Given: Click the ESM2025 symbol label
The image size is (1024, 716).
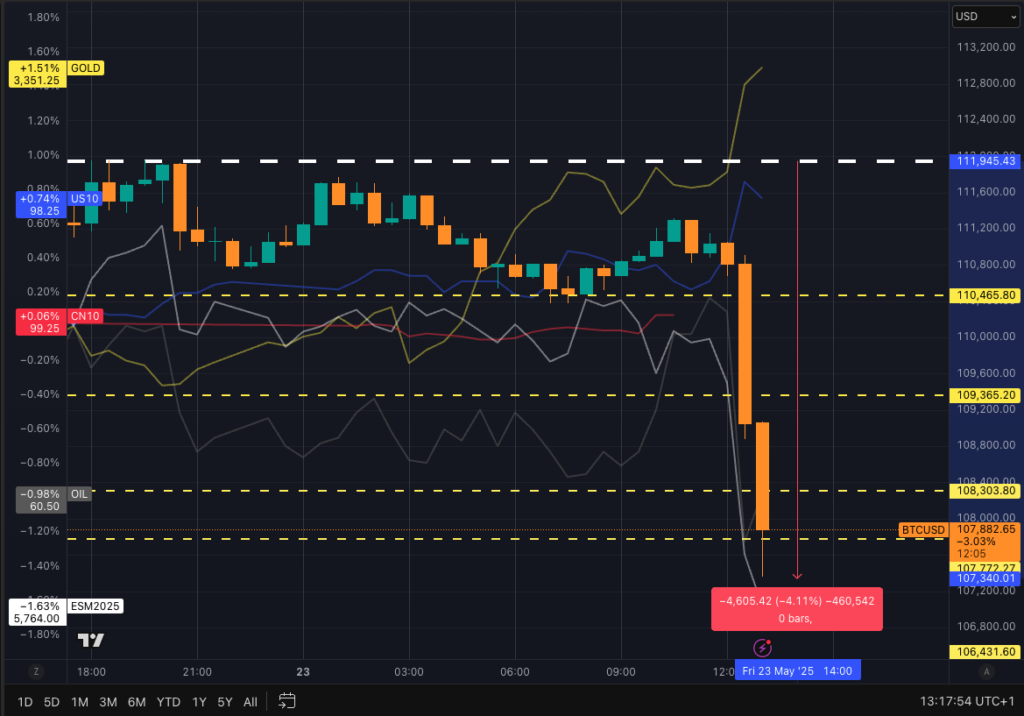Looking at the screenshot, I should (94, 606).
